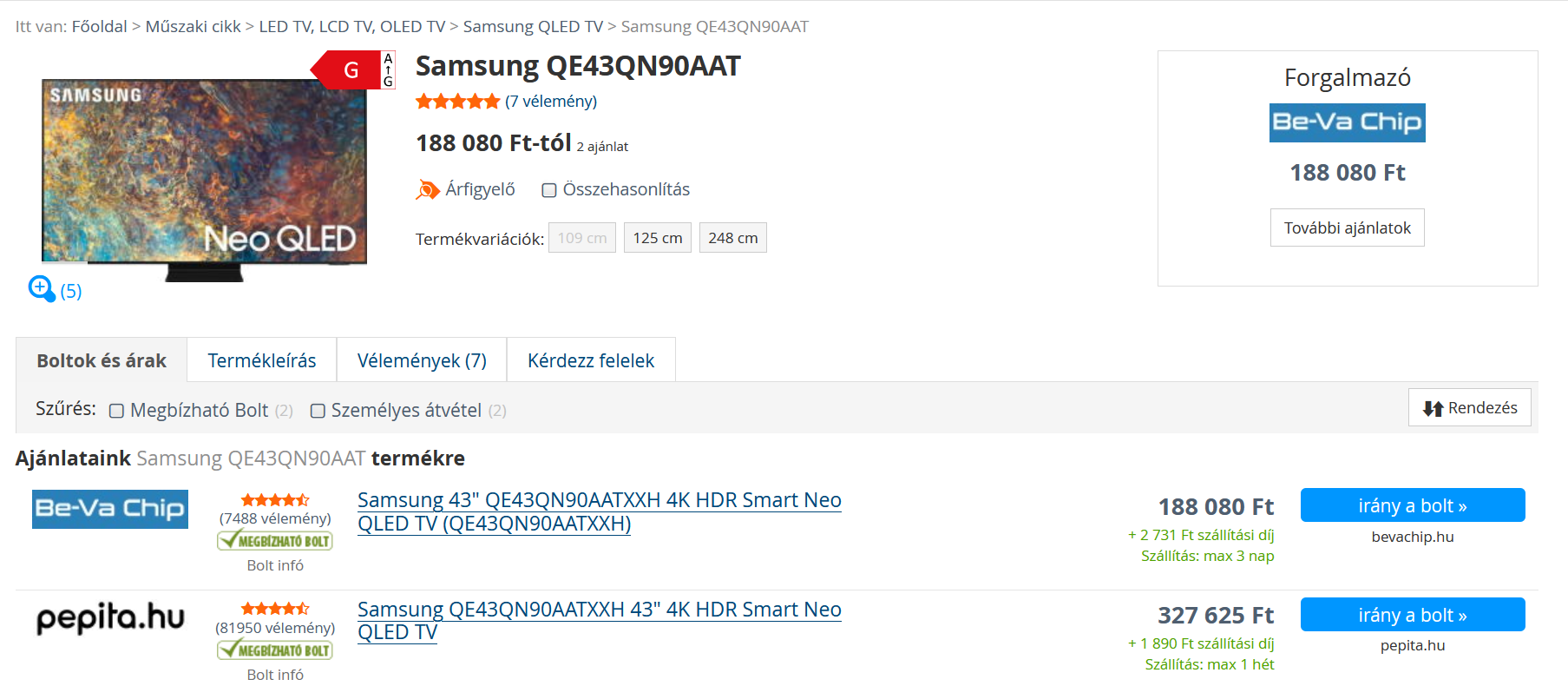
Task: Click irány a bolt for bevachip.hu
Action: pos(1413,505)
